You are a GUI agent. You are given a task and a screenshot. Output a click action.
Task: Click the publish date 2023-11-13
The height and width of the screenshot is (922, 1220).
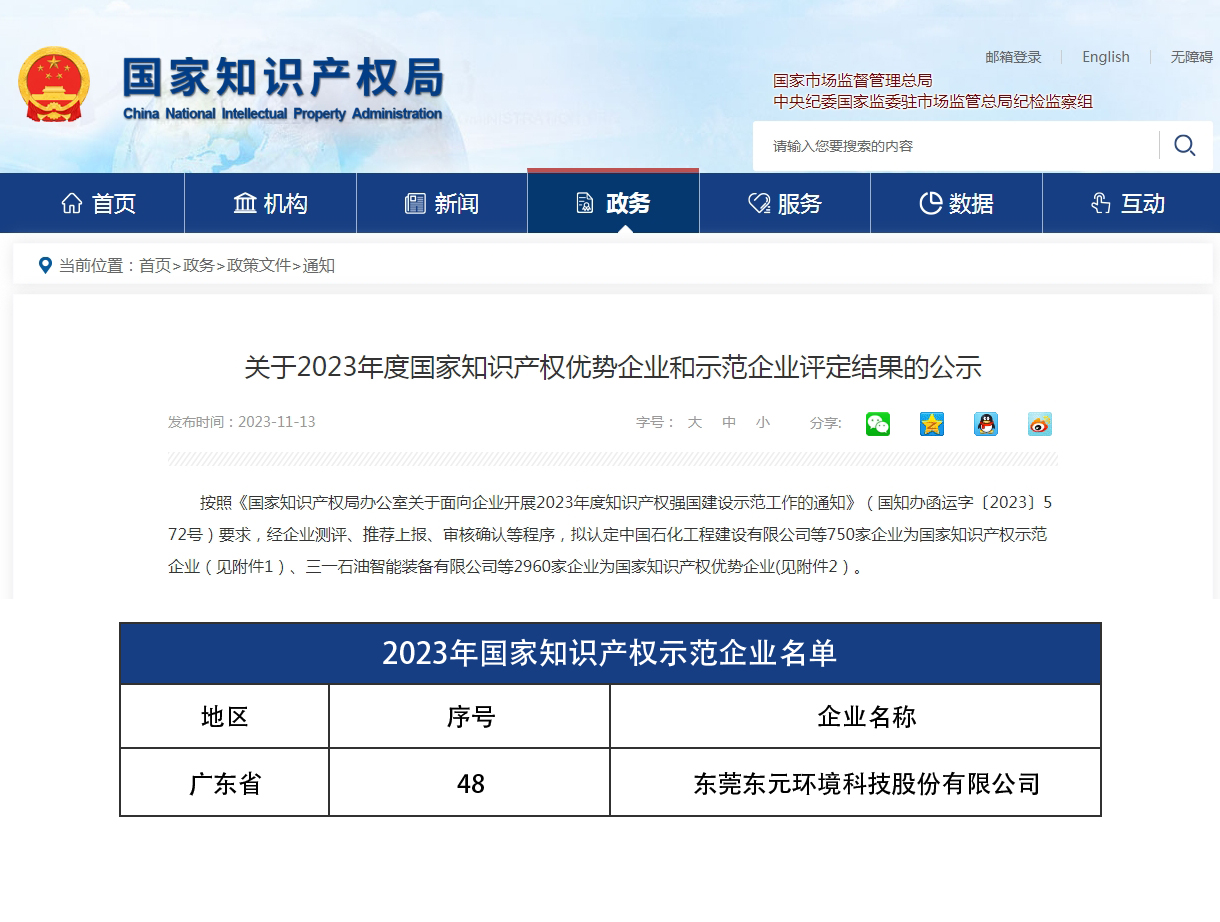point(277,422)
